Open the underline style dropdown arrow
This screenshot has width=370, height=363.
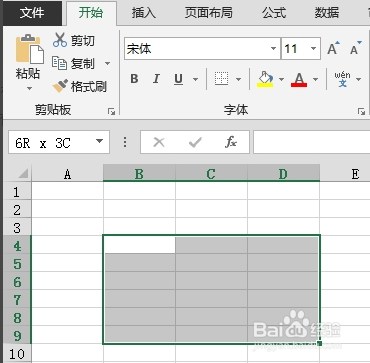[196, 79]
